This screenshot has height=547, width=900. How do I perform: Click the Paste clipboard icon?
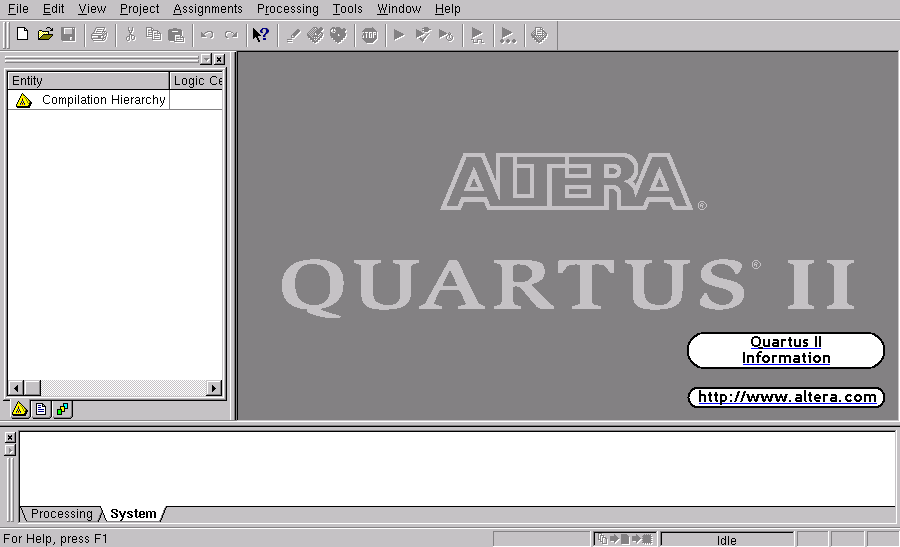(176, 36)
